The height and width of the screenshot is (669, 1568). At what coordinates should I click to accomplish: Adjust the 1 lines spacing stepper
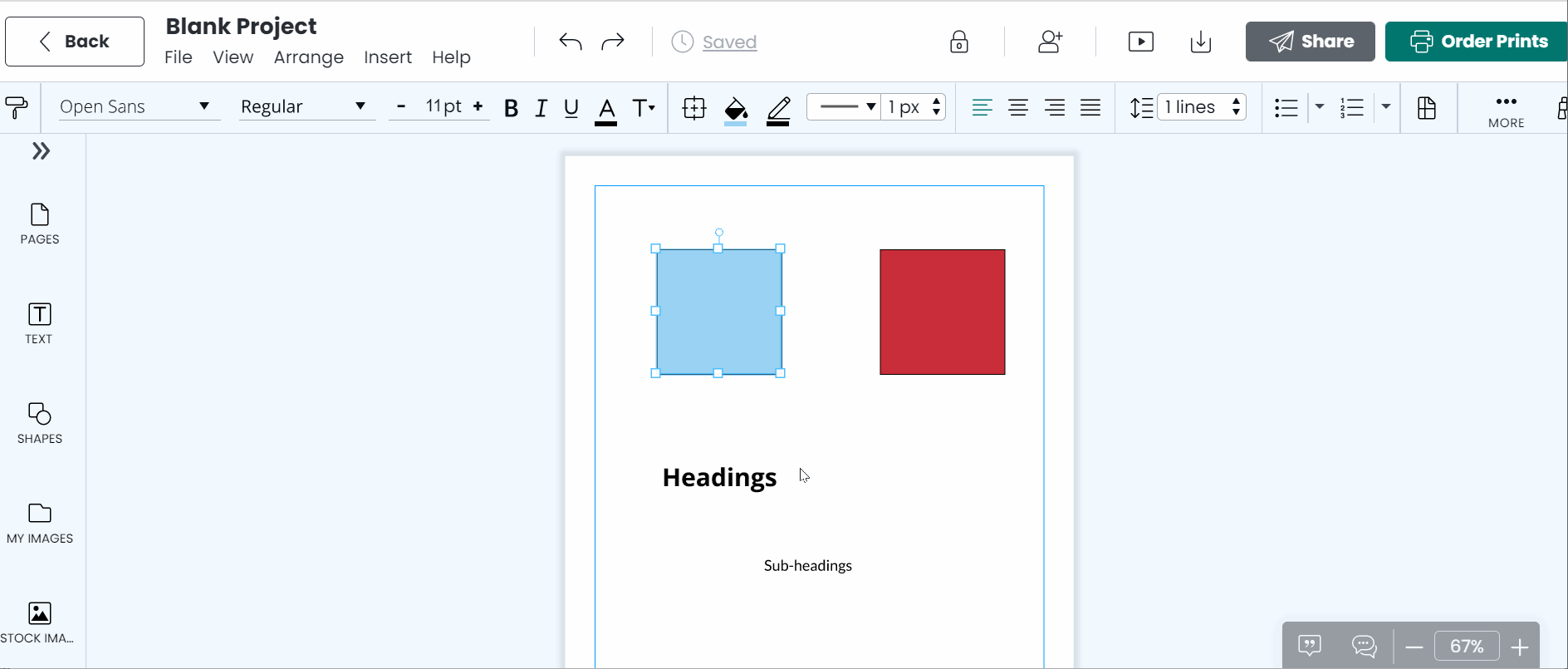(x=1236, y=106)
